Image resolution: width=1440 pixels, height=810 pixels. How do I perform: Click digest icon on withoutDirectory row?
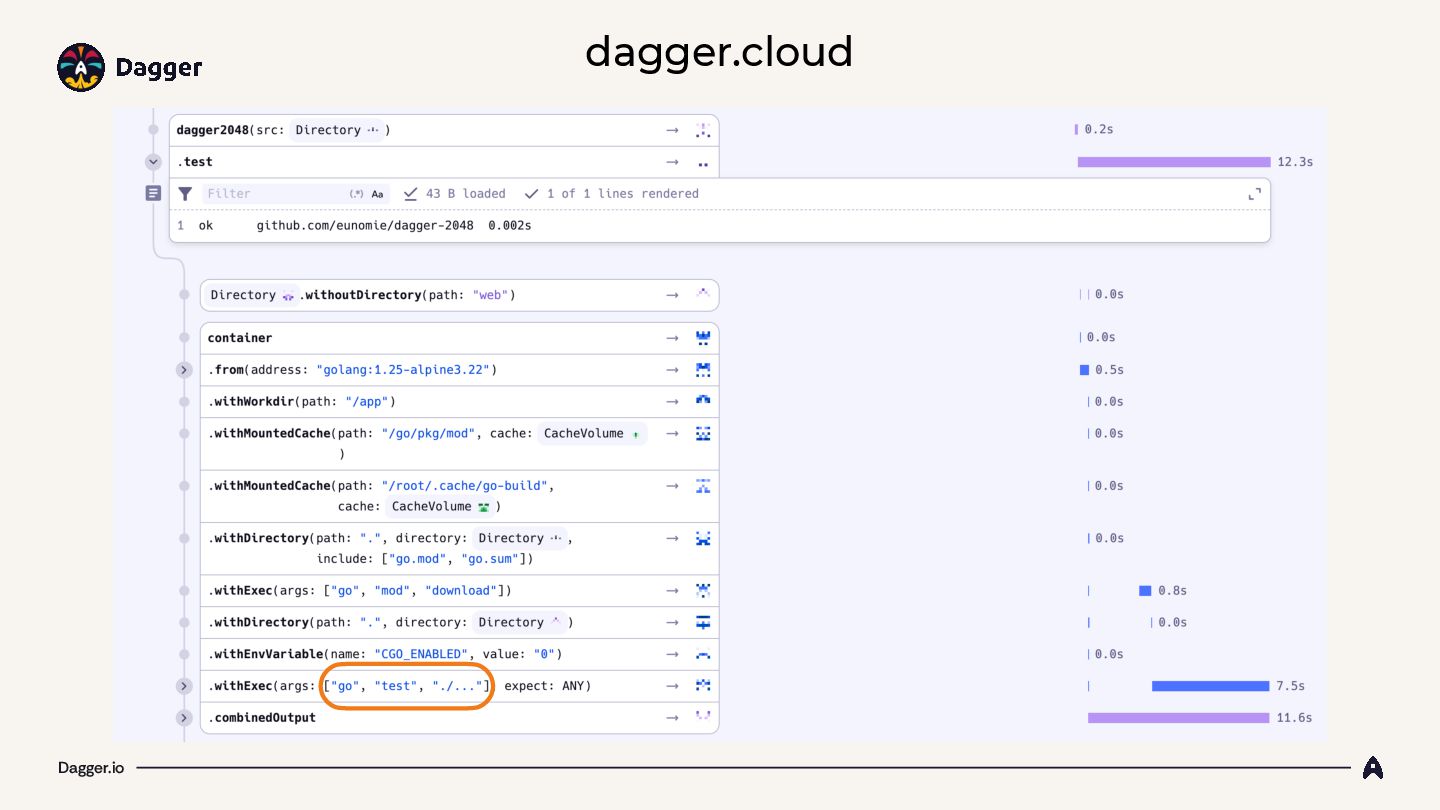point(703,293)
